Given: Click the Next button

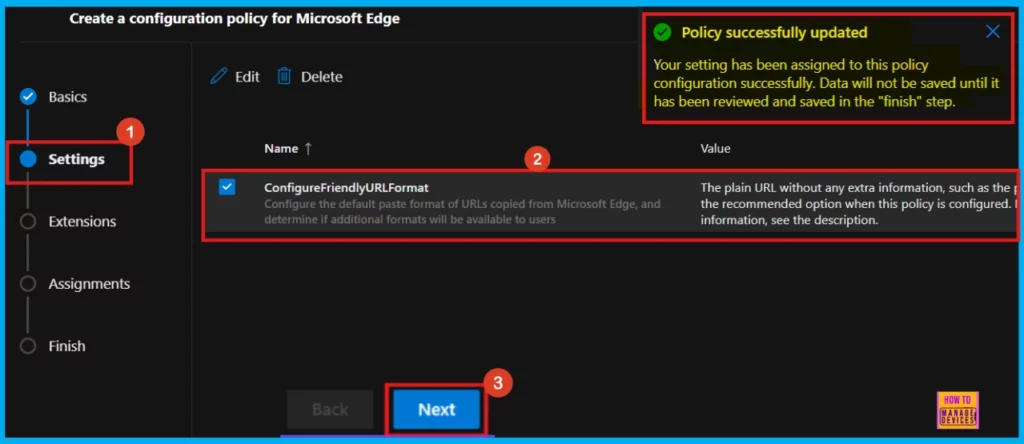Looking at the screenshot, I should [x=437, y=409].
